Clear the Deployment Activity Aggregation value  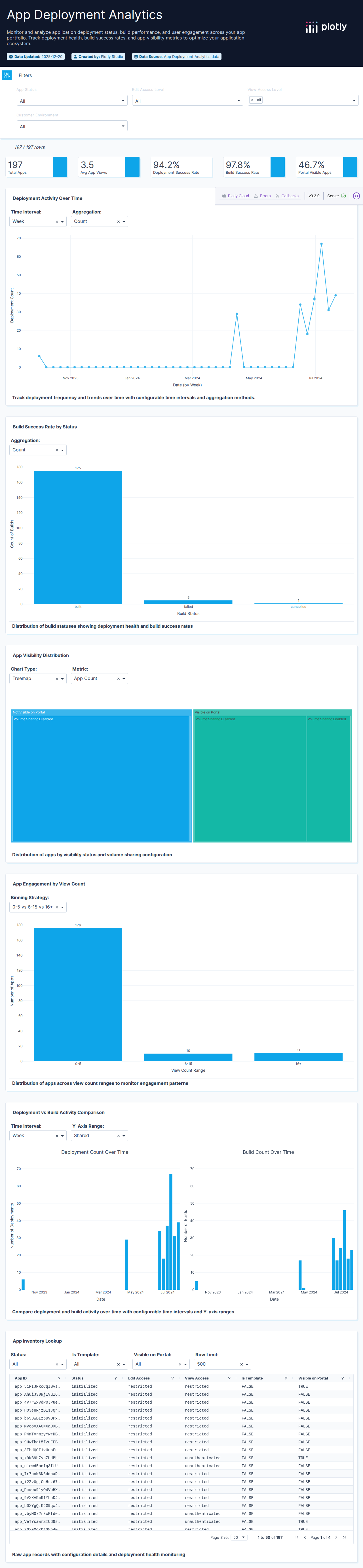pos(118,221)
